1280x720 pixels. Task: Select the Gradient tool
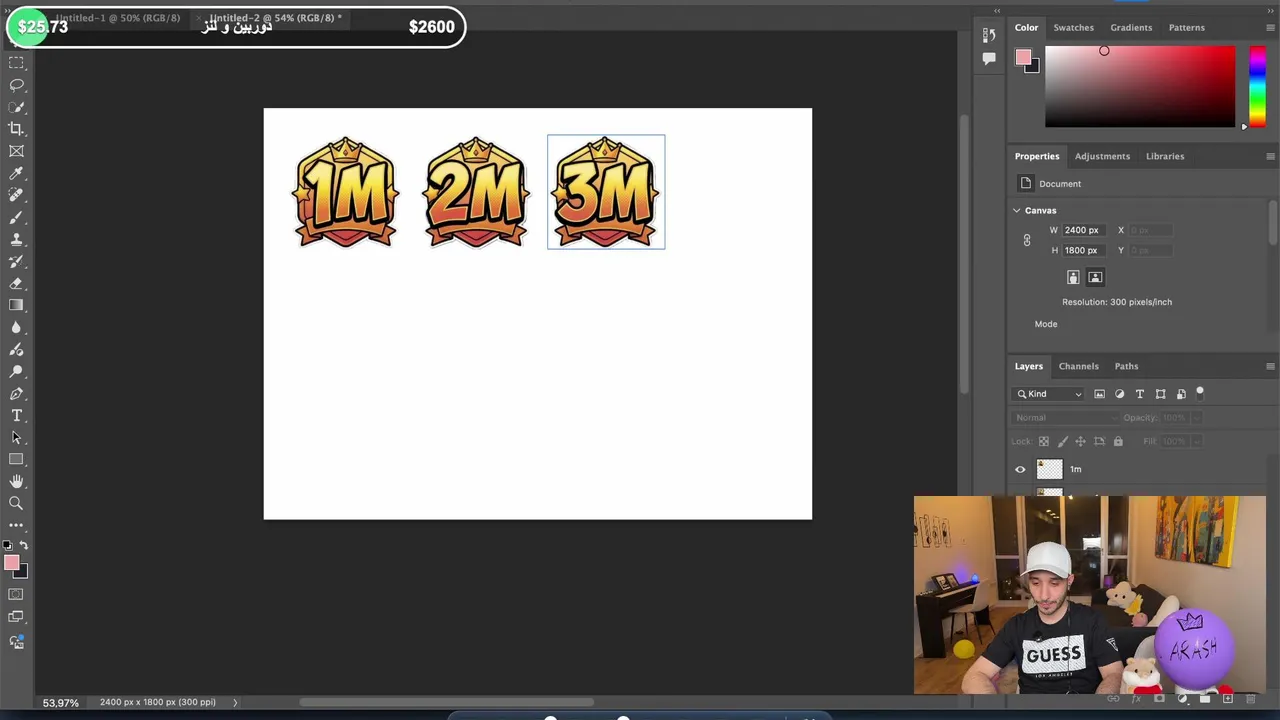[x=16, y=305]
